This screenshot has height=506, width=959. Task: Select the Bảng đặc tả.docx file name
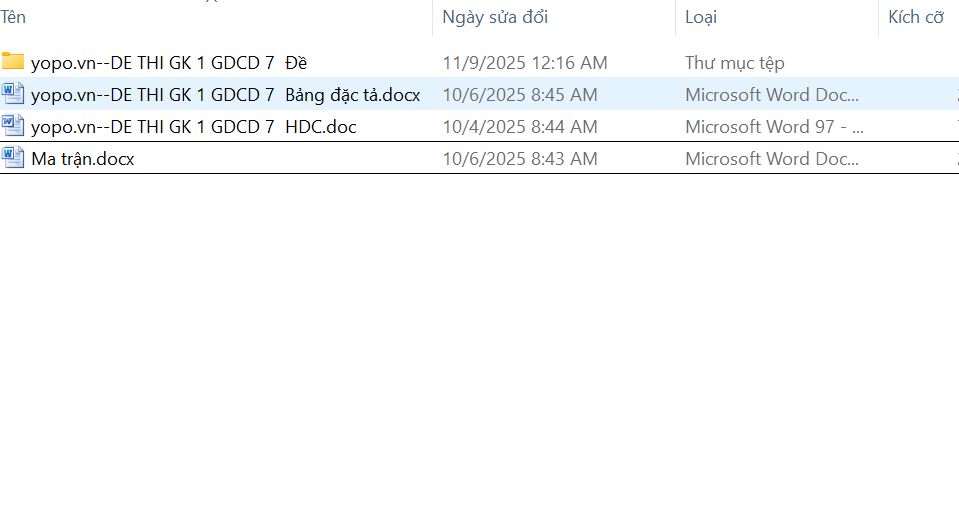point(225,95)
